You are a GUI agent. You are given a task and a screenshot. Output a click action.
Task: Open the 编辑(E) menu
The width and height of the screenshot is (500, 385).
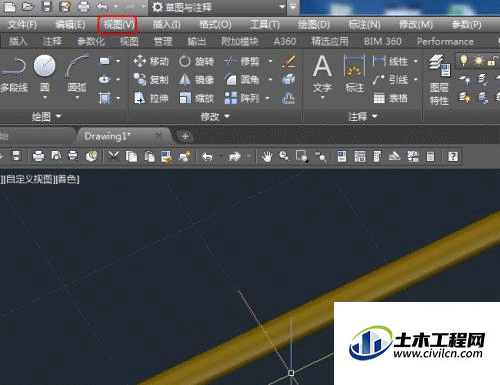(70, 25)
